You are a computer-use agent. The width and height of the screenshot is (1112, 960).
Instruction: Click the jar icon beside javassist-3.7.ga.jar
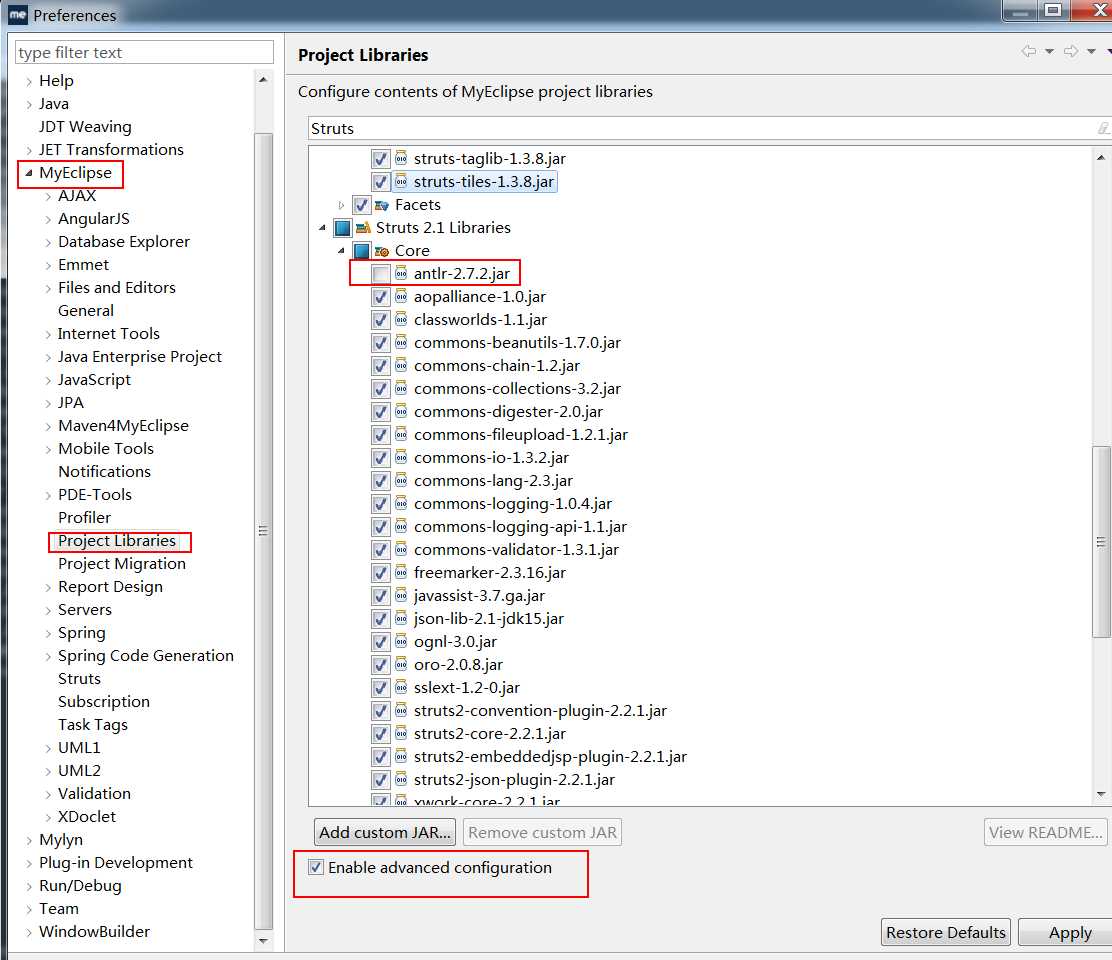coord(401,596)
